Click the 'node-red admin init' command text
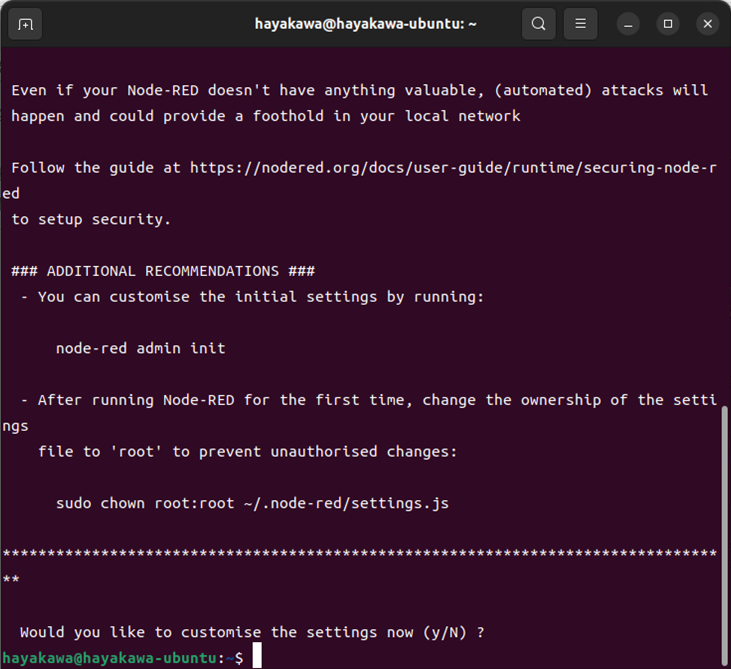Image resolution: width=731 pixels, height=669 pixels. pyautogui.click(x=140, y=348)
